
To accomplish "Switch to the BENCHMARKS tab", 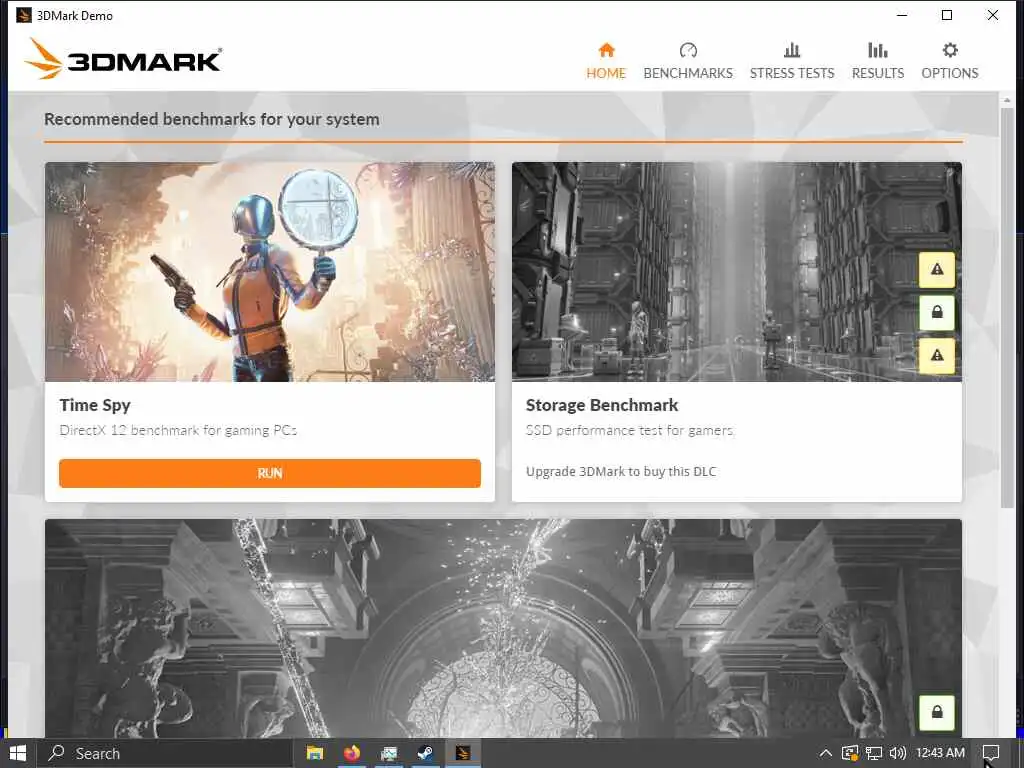I will pyautogui.click(x=688, y=61).
